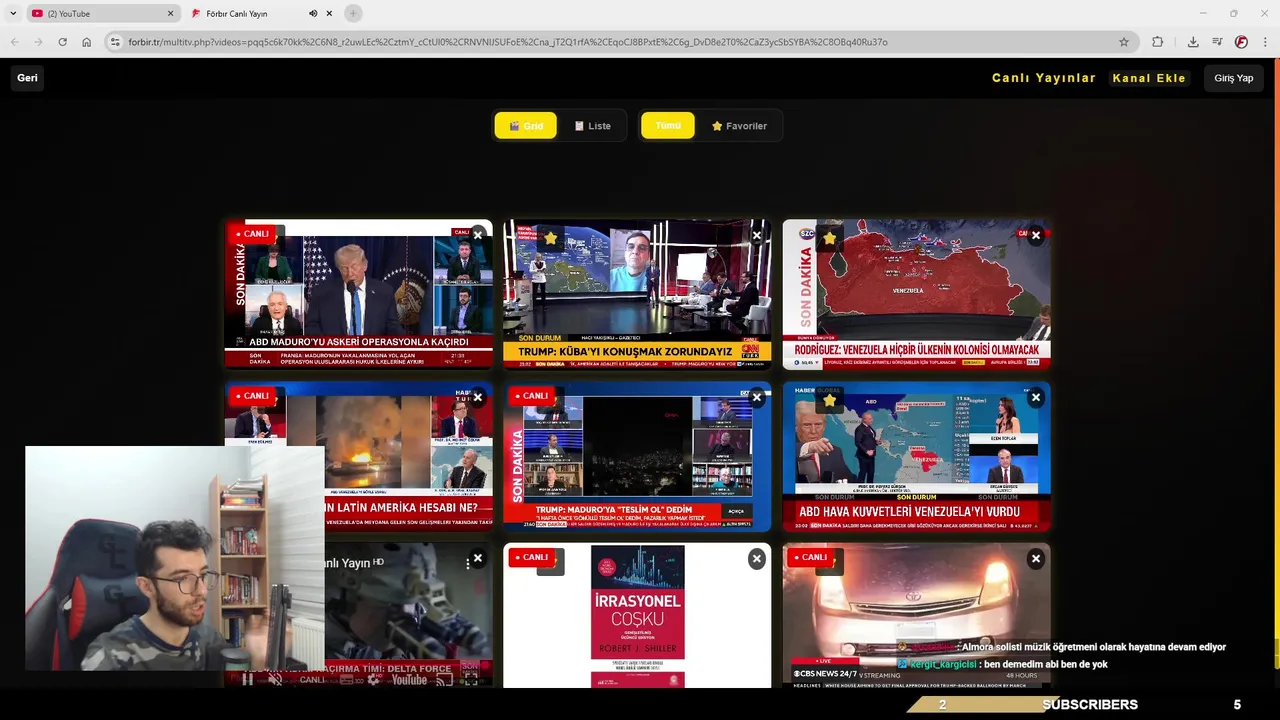
Task: View site information icon in address bar
Action: click(x=115, y=42)
